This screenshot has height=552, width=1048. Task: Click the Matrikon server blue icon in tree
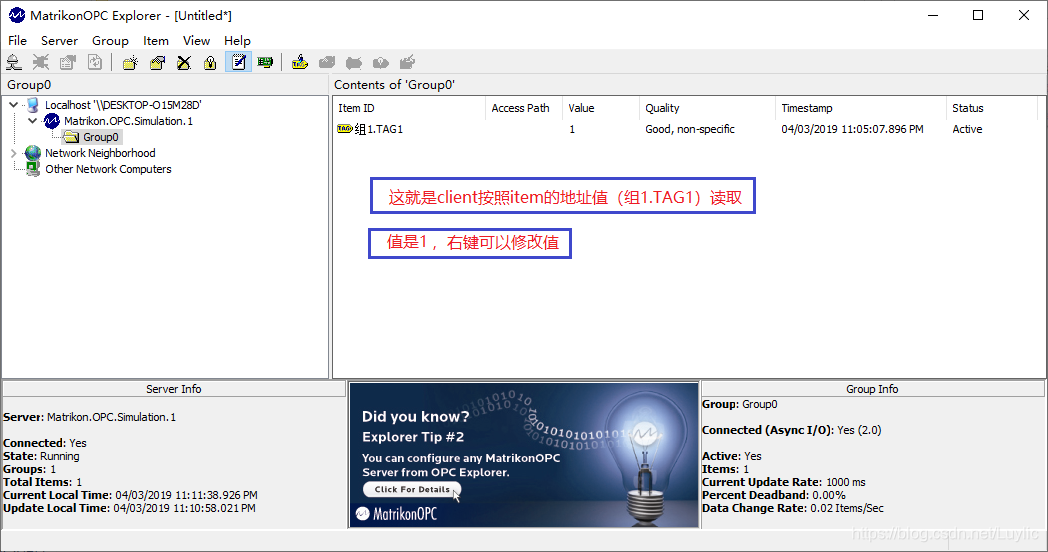pos(51,121)
